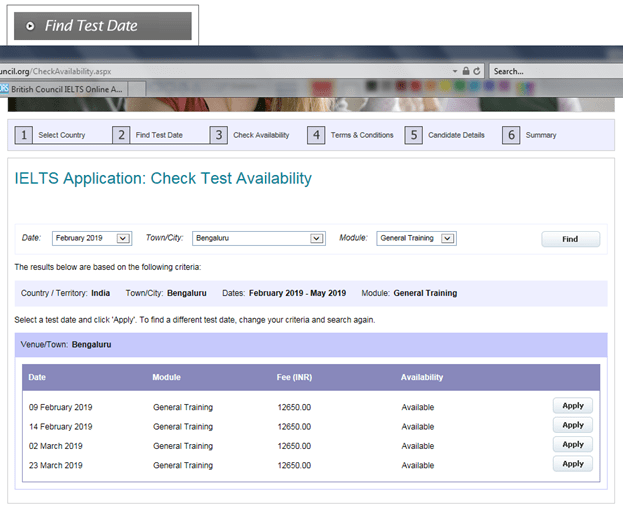
Task: Open the Date dropdown showing February 2019
Action: tap(92, 238)
